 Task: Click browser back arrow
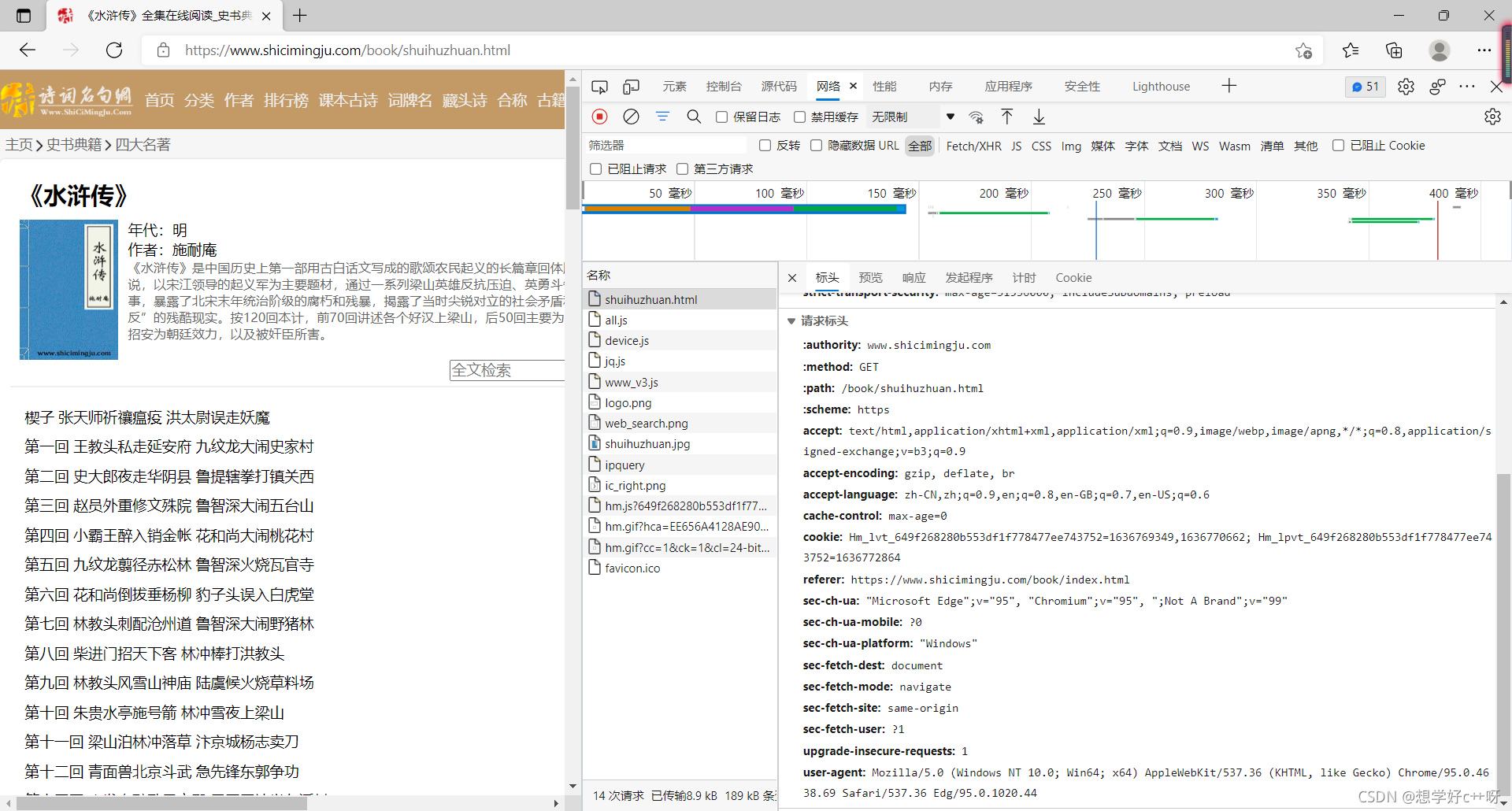click(x=28, y=50)
